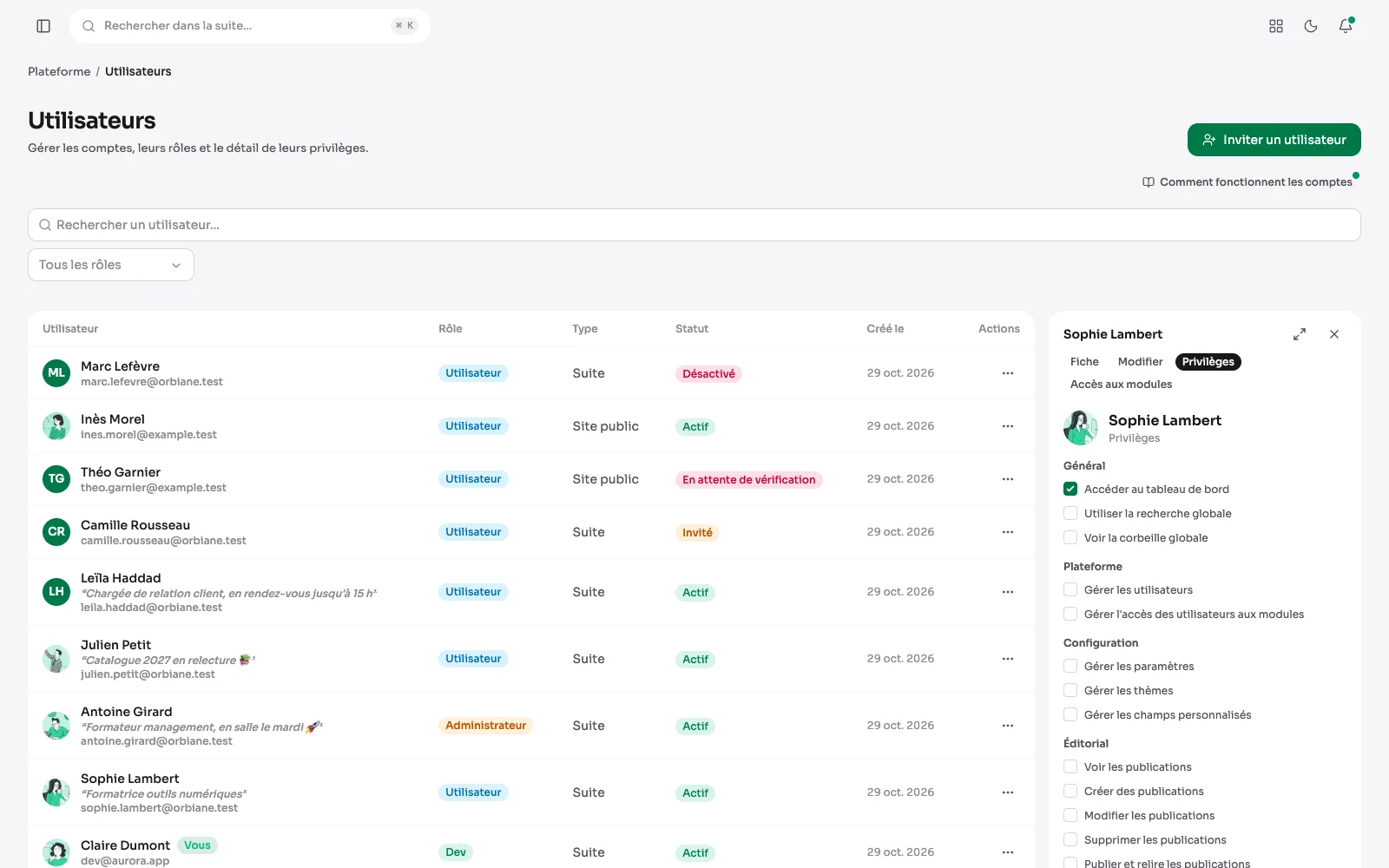Focus the Rechercher un utilisateur field
Viewport: 1389px width, 868px height.
[694, 225]
